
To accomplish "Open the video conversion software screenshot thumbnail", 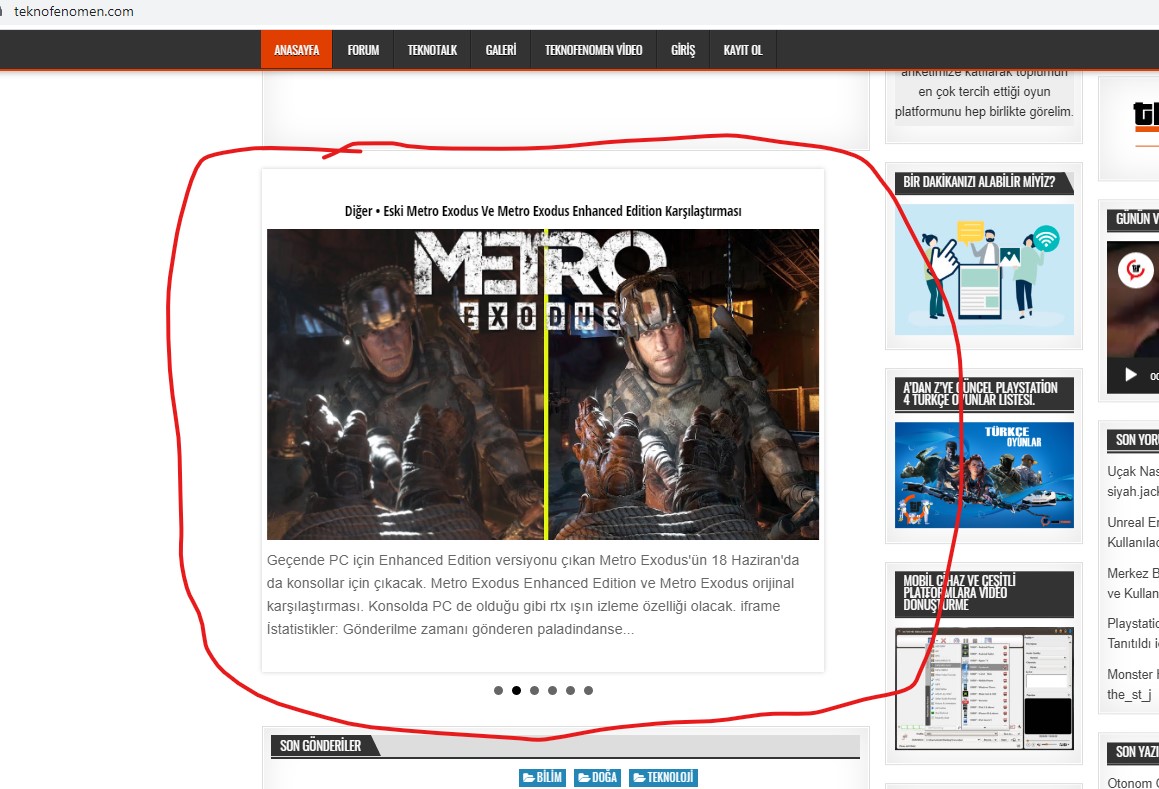I will coord(984,688).
